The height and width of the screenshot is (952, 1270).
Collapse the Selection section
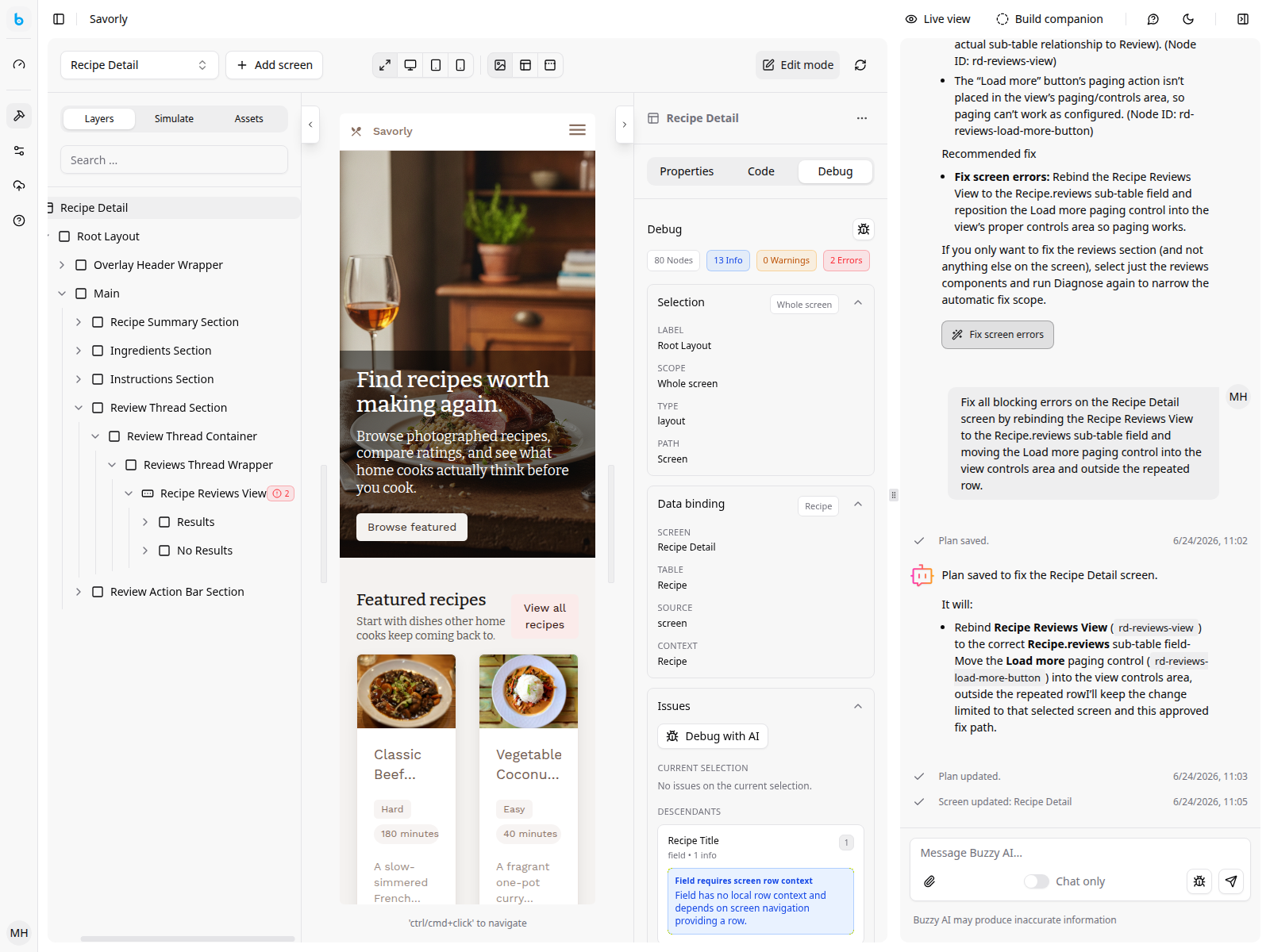click(858, 303)
